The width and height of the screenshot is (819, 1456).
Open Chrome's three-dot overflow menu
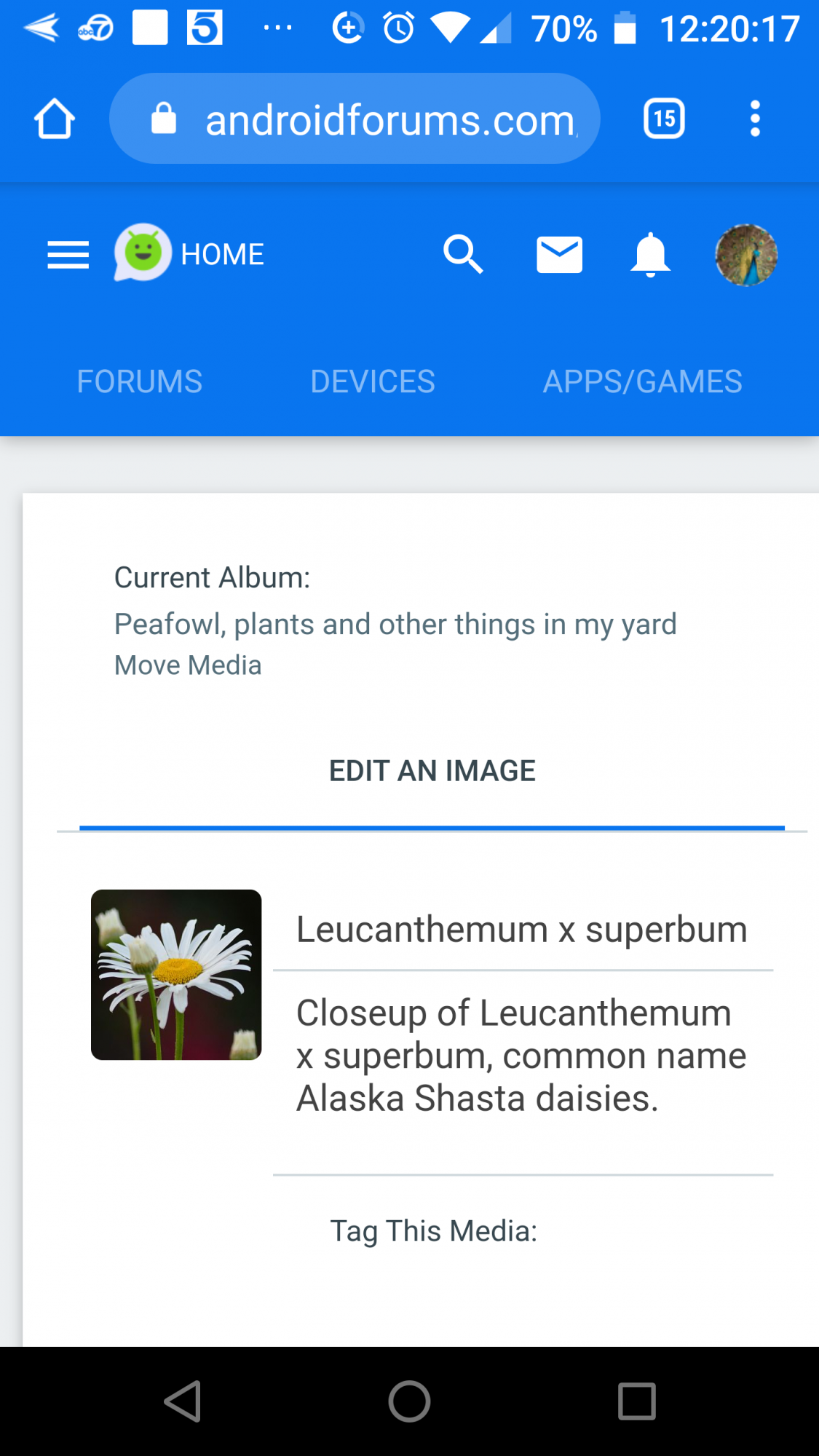click(755, 118)
